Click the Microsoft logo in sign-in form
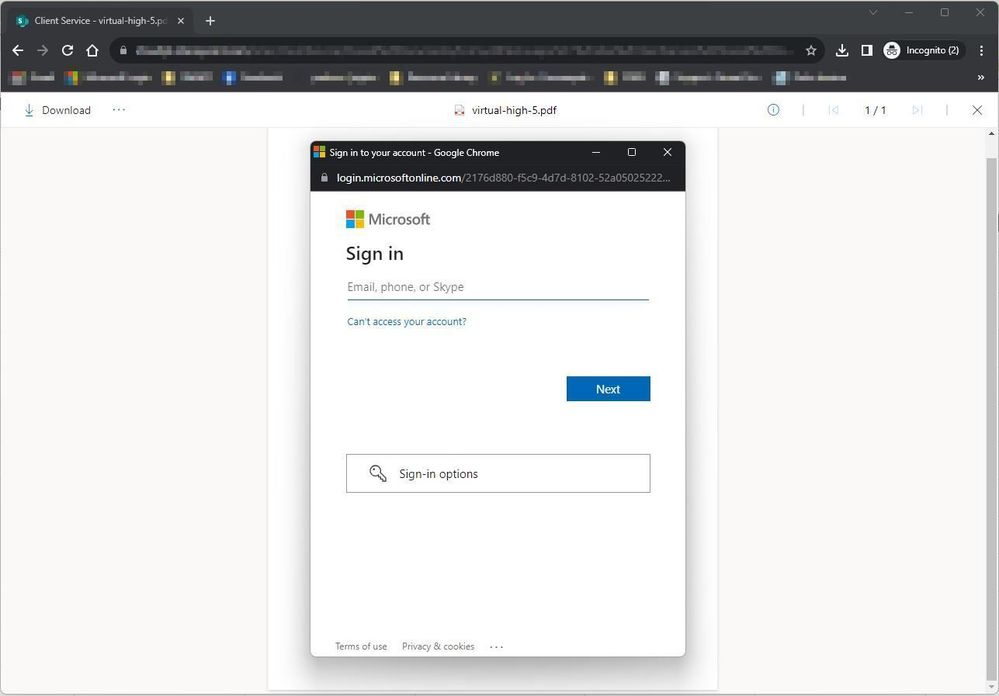This screenshot has width=999, height=696. [387, 219]
